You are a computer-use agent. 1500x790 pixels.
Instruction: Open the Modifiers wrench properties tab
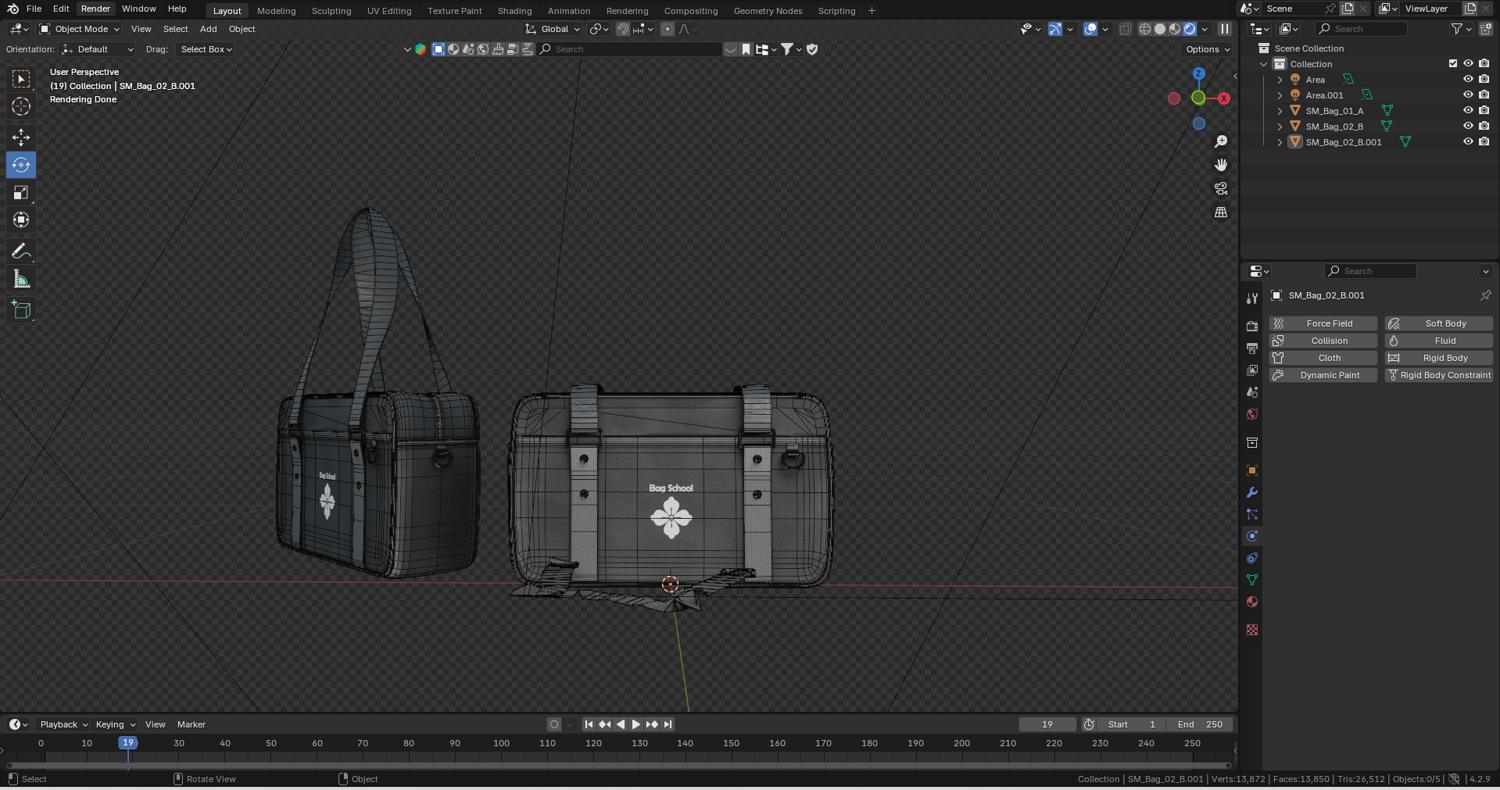(x=1252, y=492)
